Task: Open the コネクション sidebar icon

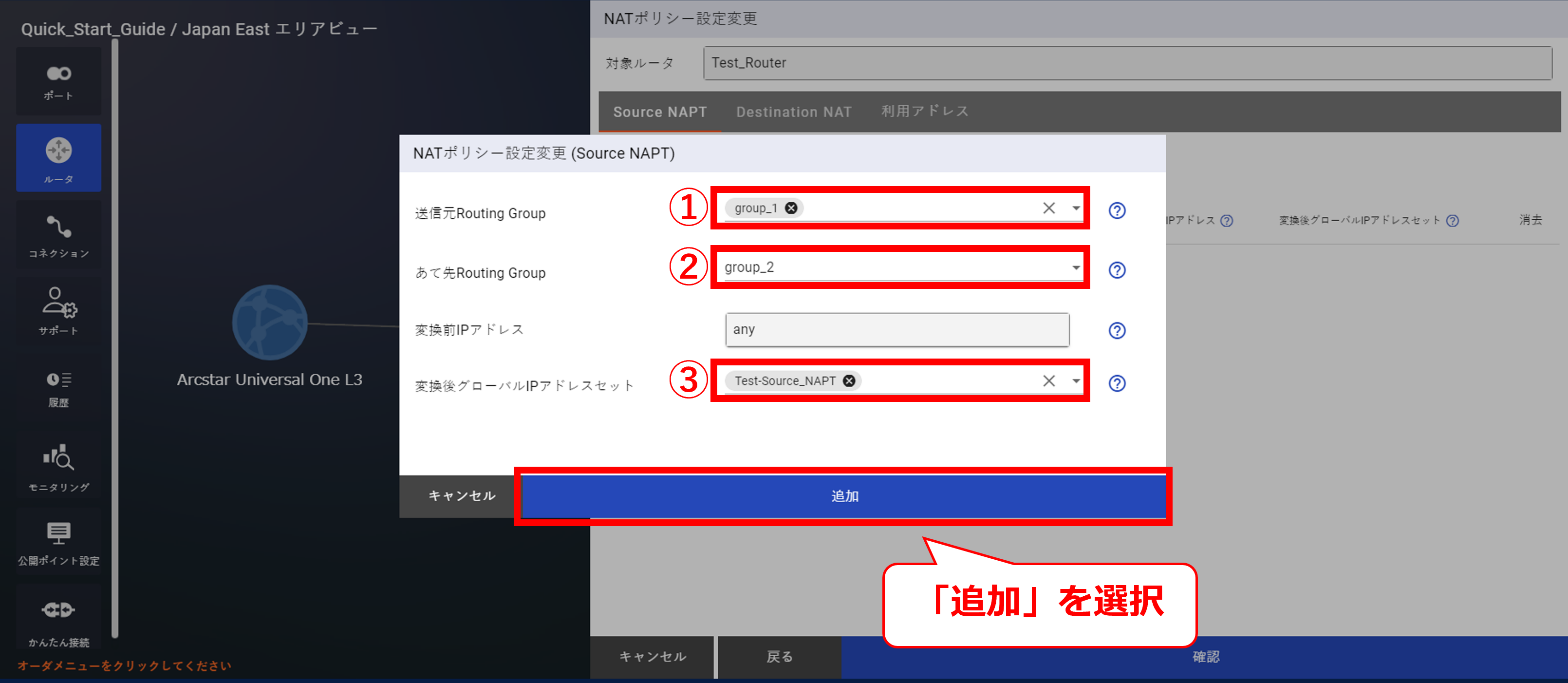Action: point(58,236)
